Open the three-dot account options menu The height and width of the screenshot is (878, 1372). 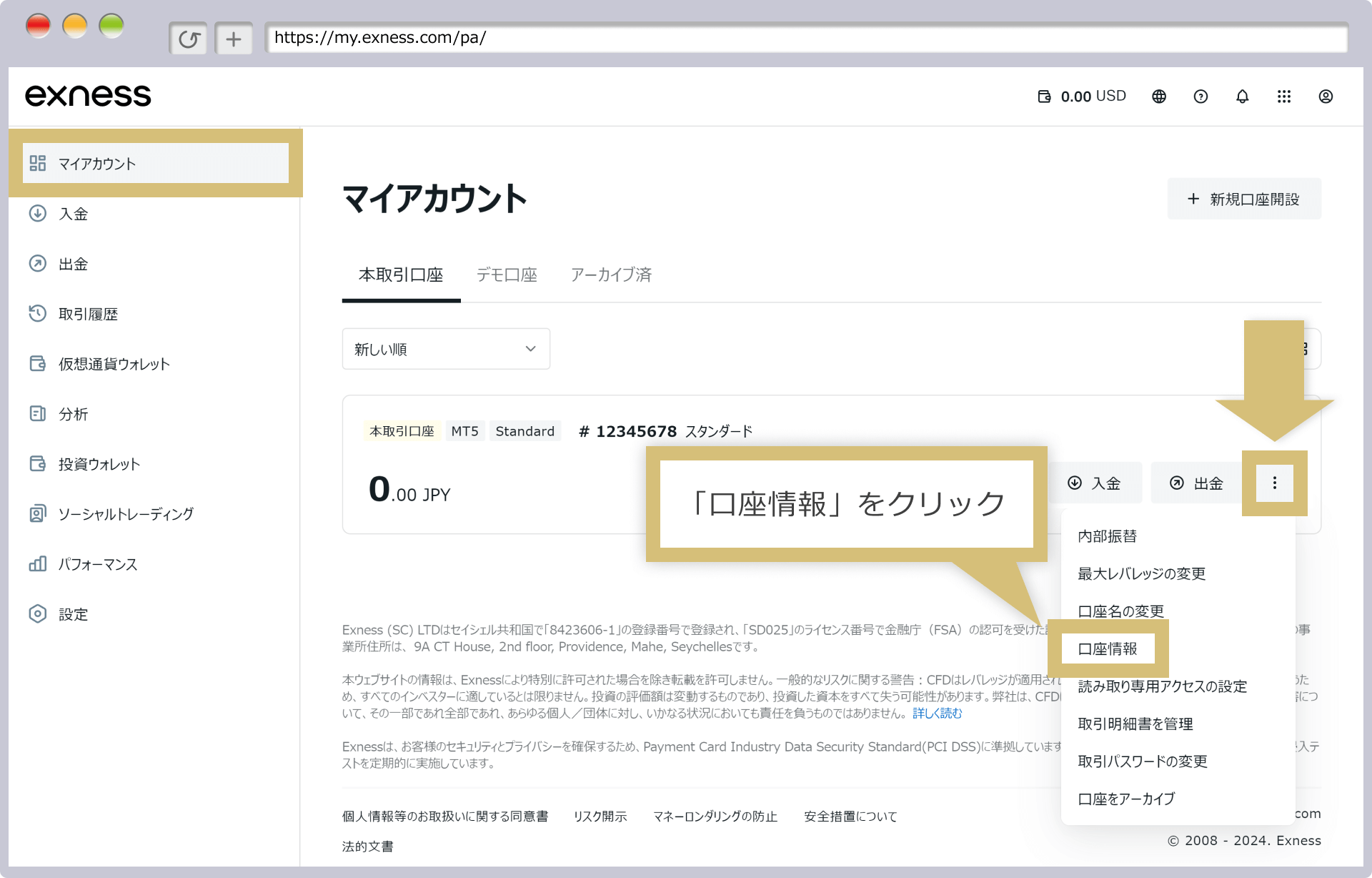tap(1275, 483)
